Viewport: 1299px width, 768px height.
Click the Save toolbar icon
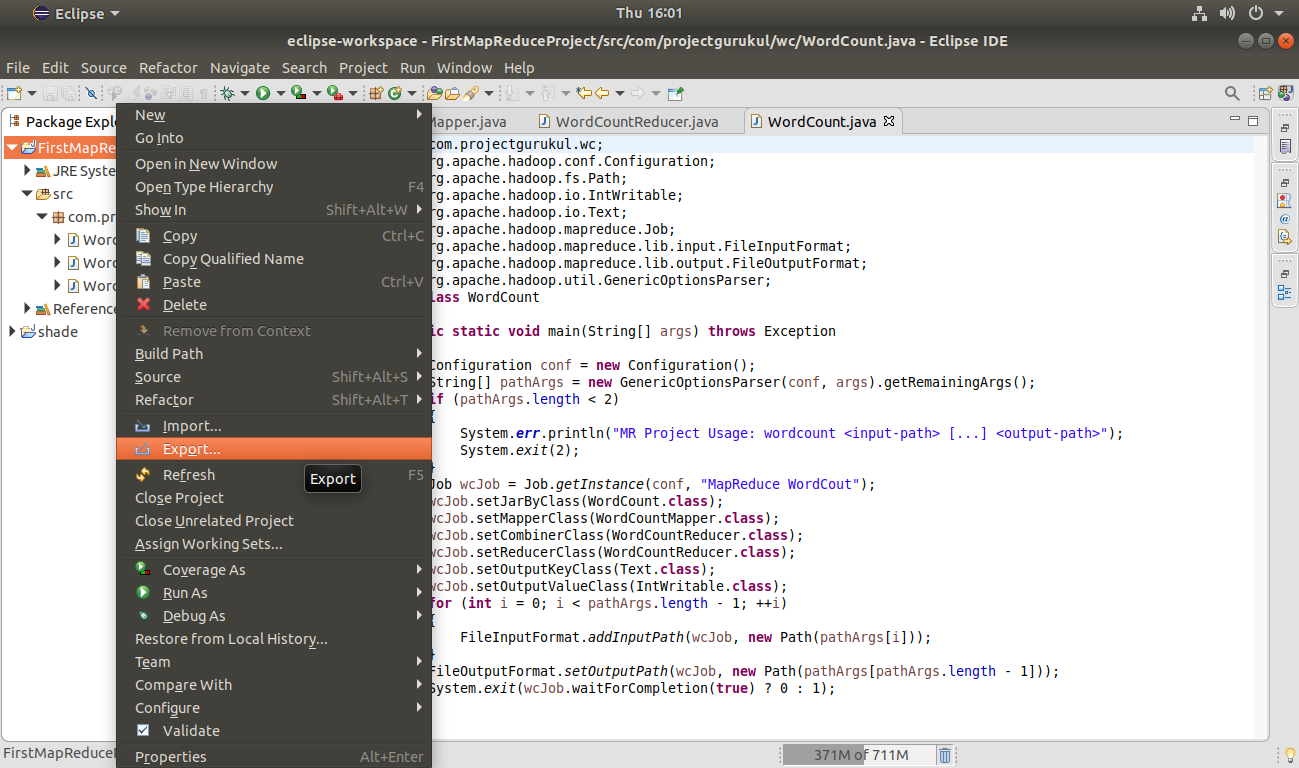50,93
